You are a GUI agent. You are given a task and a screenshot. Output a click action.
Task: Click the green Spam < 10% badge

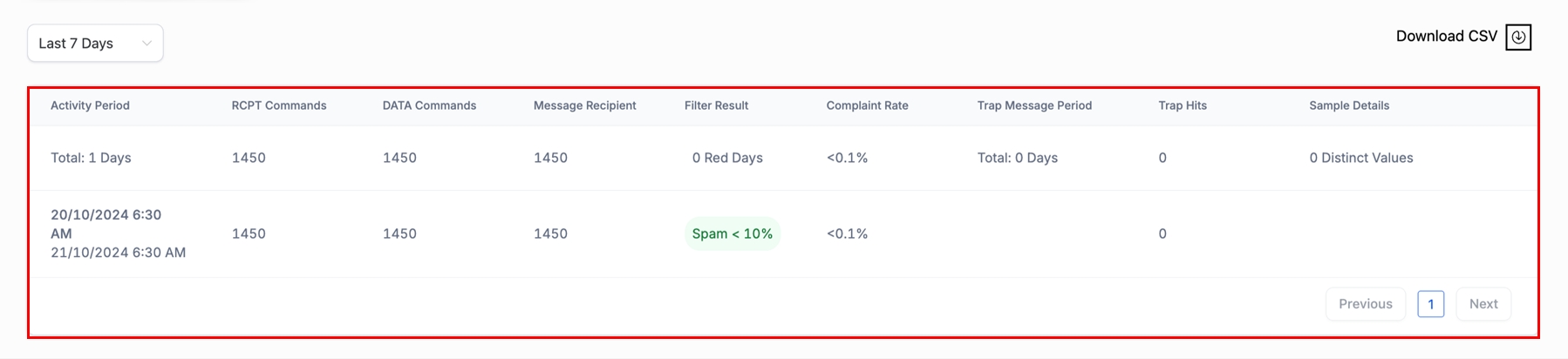pyautogui.click(x=732, y=234)
